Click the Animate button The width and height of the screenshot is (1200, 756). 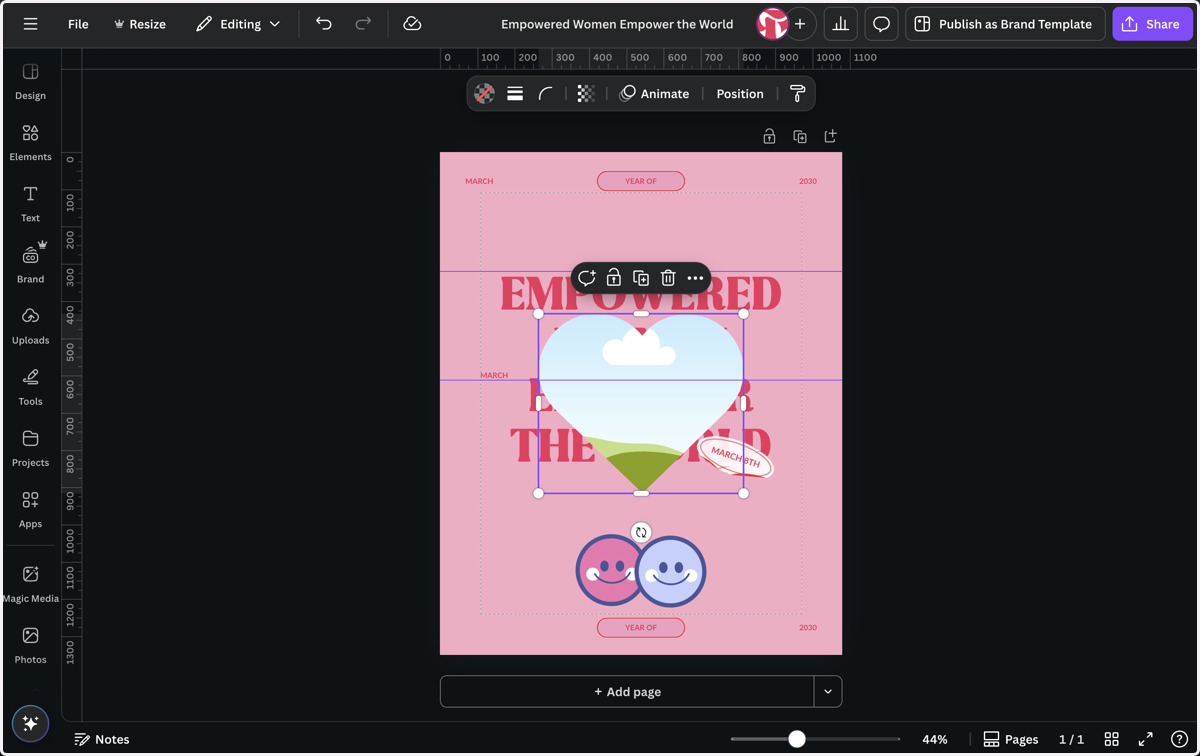(x=654, y=94)
